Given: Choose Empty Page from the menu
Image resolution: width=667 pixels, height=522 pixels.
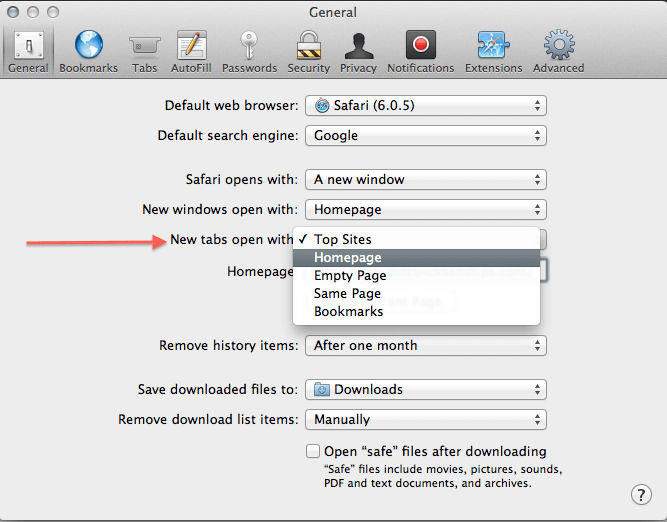Looking at the screenshot, I should (x=416, y=276).
